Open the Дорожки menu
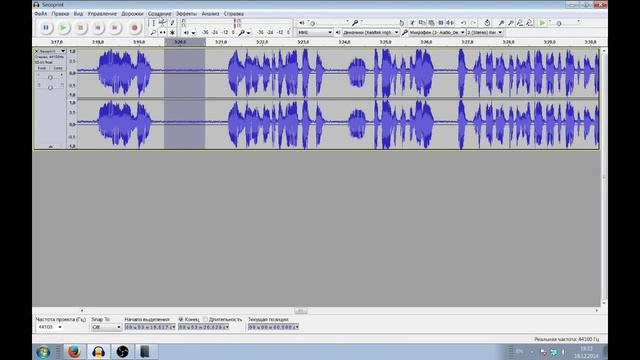The width and height of the screenshot is (640, 360). click(132, 13)
